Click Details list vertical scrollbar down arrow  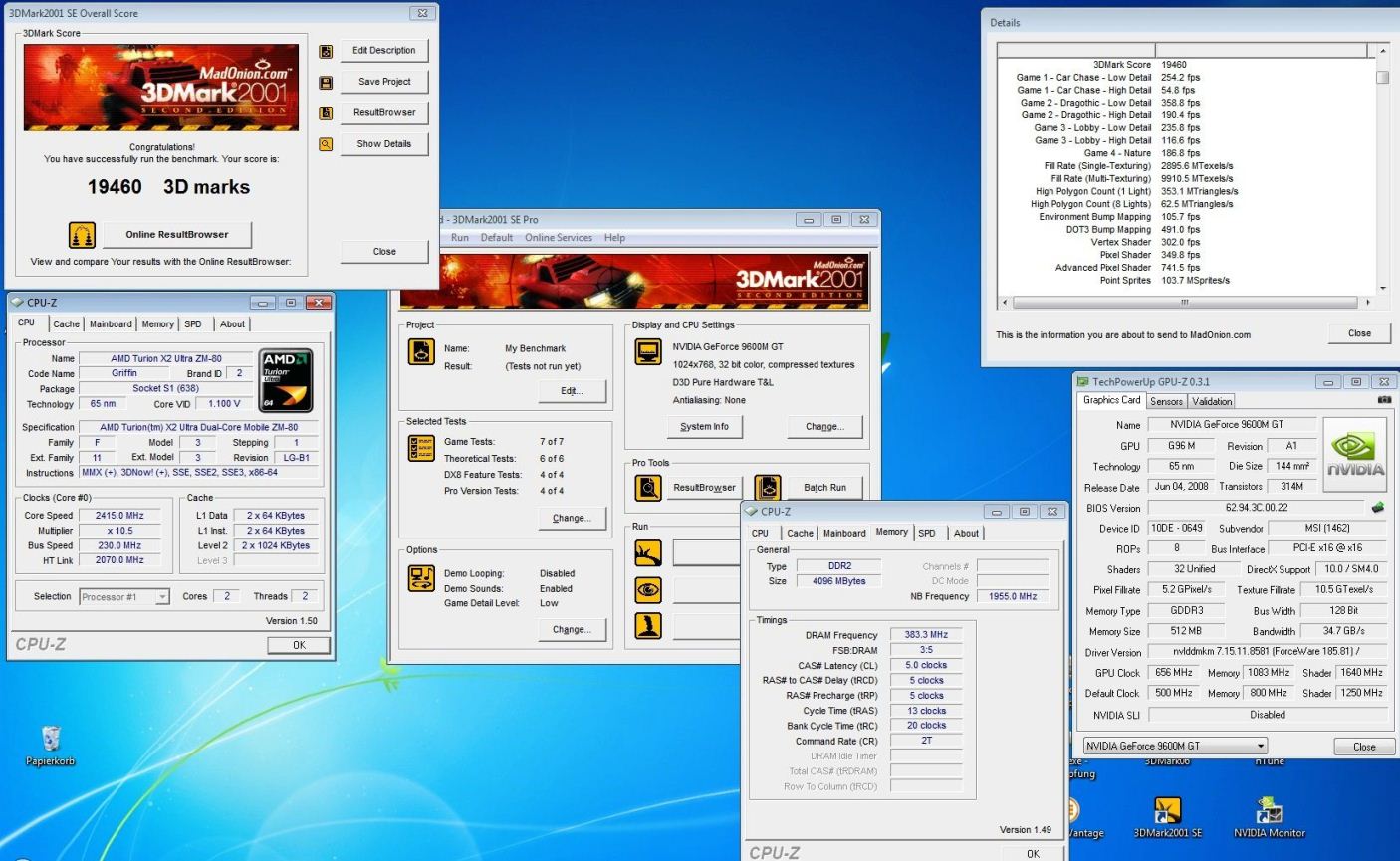[x=1382, y=288]
